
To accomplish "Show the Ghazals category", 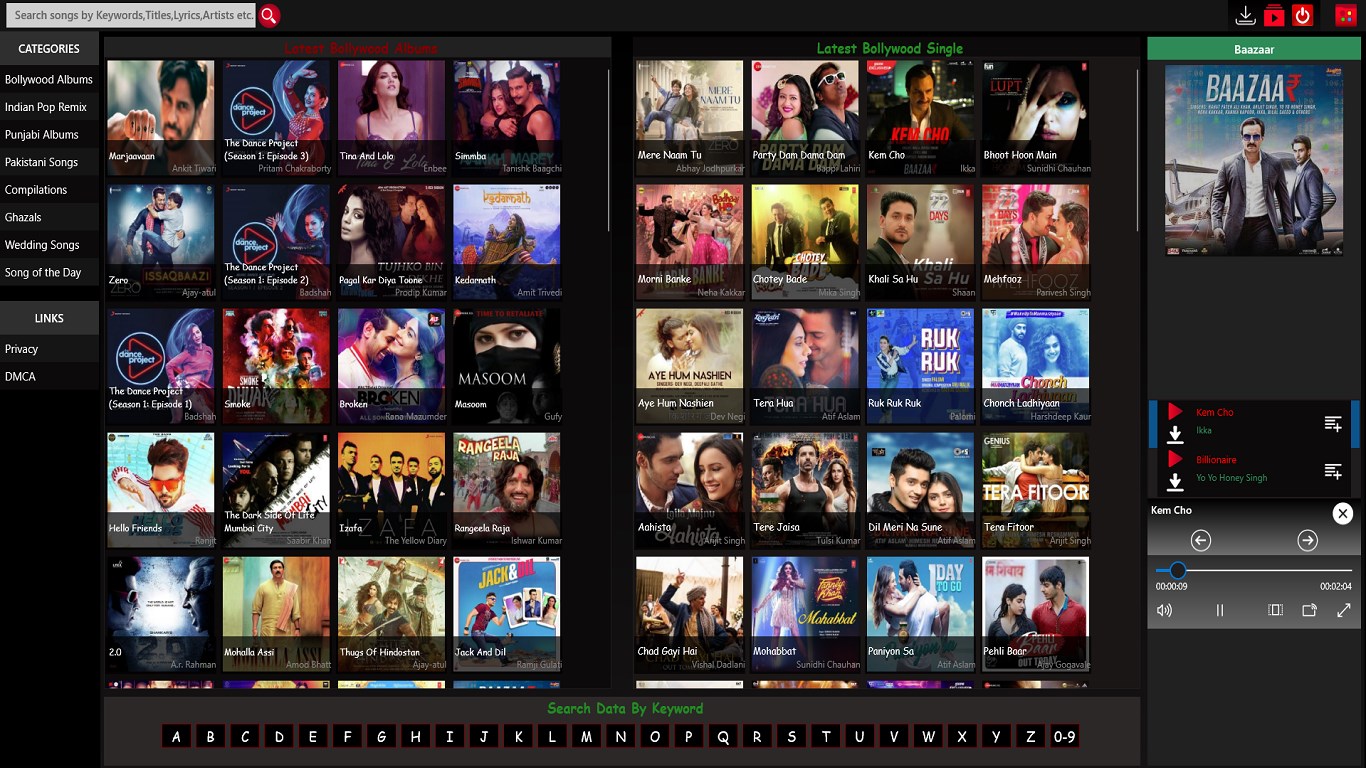I will click(49, 217).
